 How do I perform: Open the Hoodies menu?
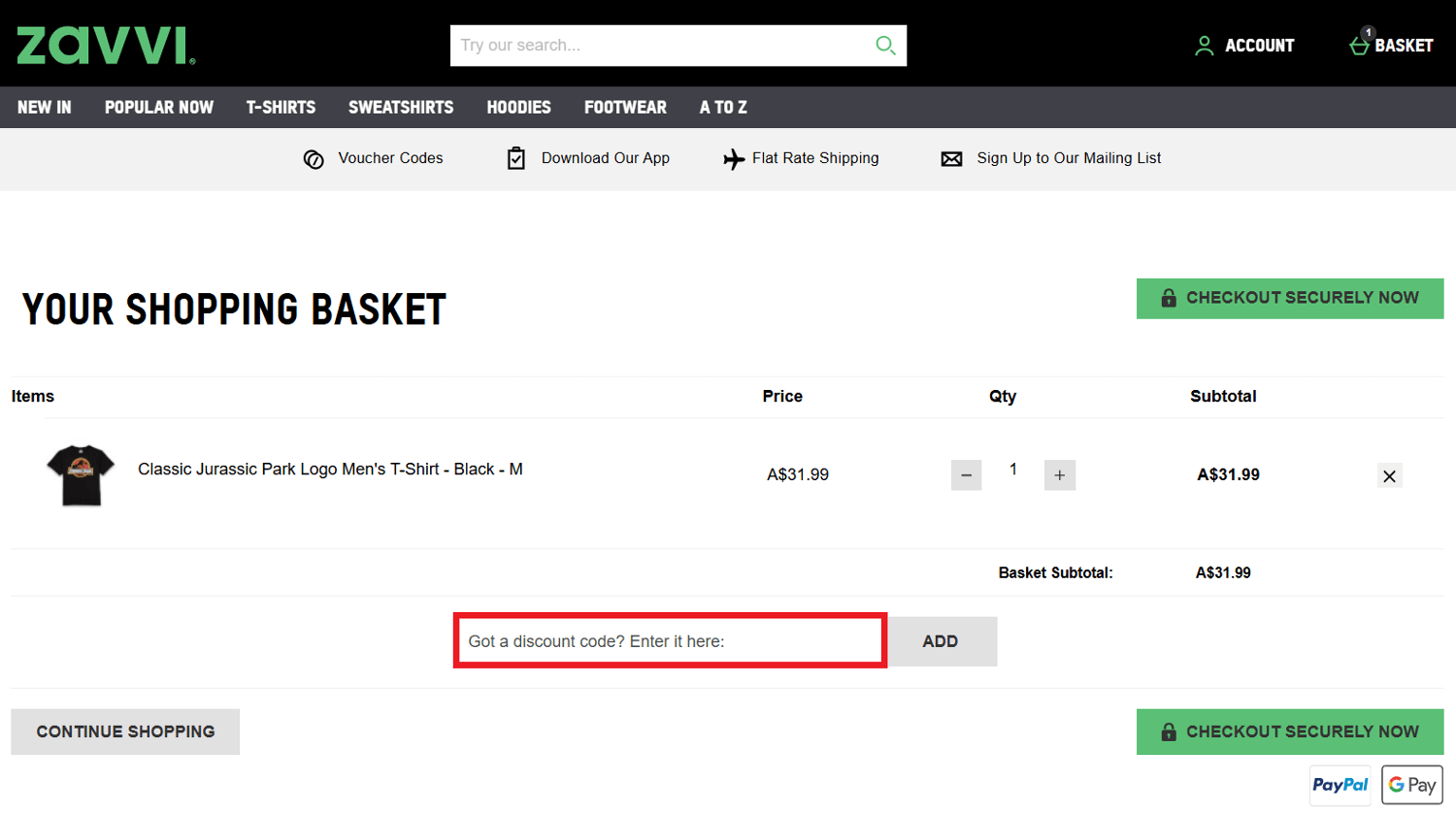(x=518, y=108)
